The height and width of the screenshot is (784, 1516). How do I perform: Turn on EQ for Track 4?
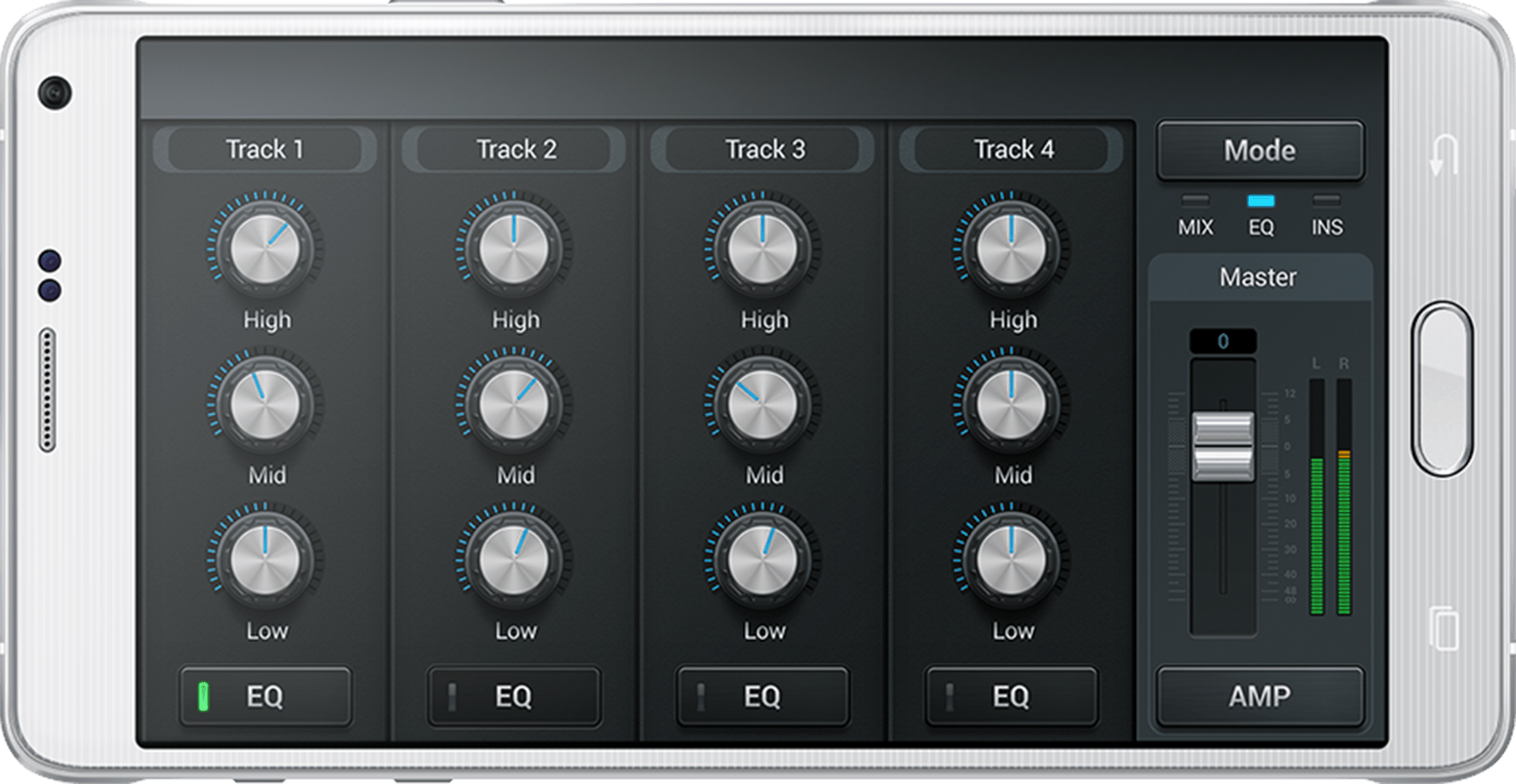coord(1011,696)
